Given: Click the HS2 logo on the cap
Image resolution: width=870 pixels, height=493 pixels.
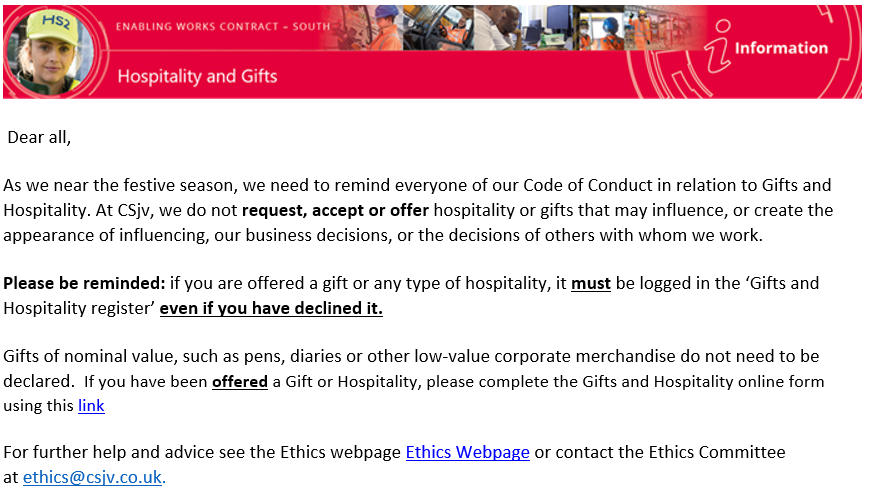Looking at the screenshot, I should click(56, 22).
